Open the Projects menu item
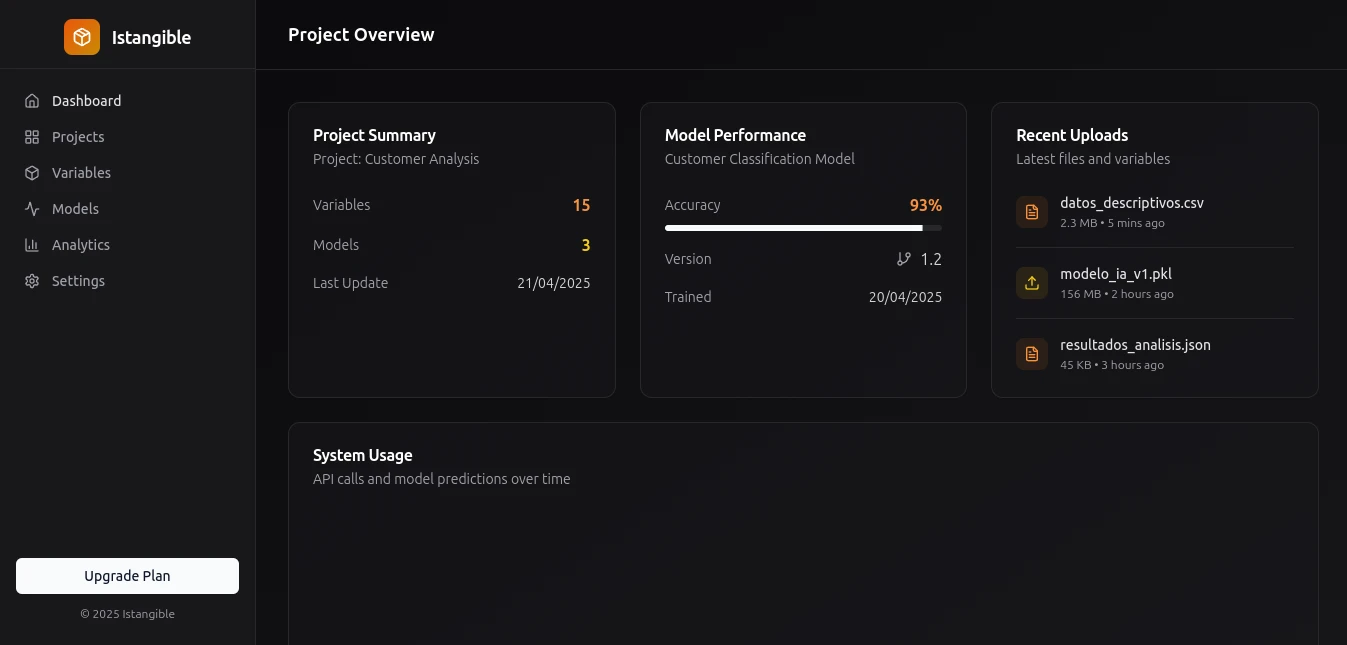1347x645 pixels. (78, 137)
